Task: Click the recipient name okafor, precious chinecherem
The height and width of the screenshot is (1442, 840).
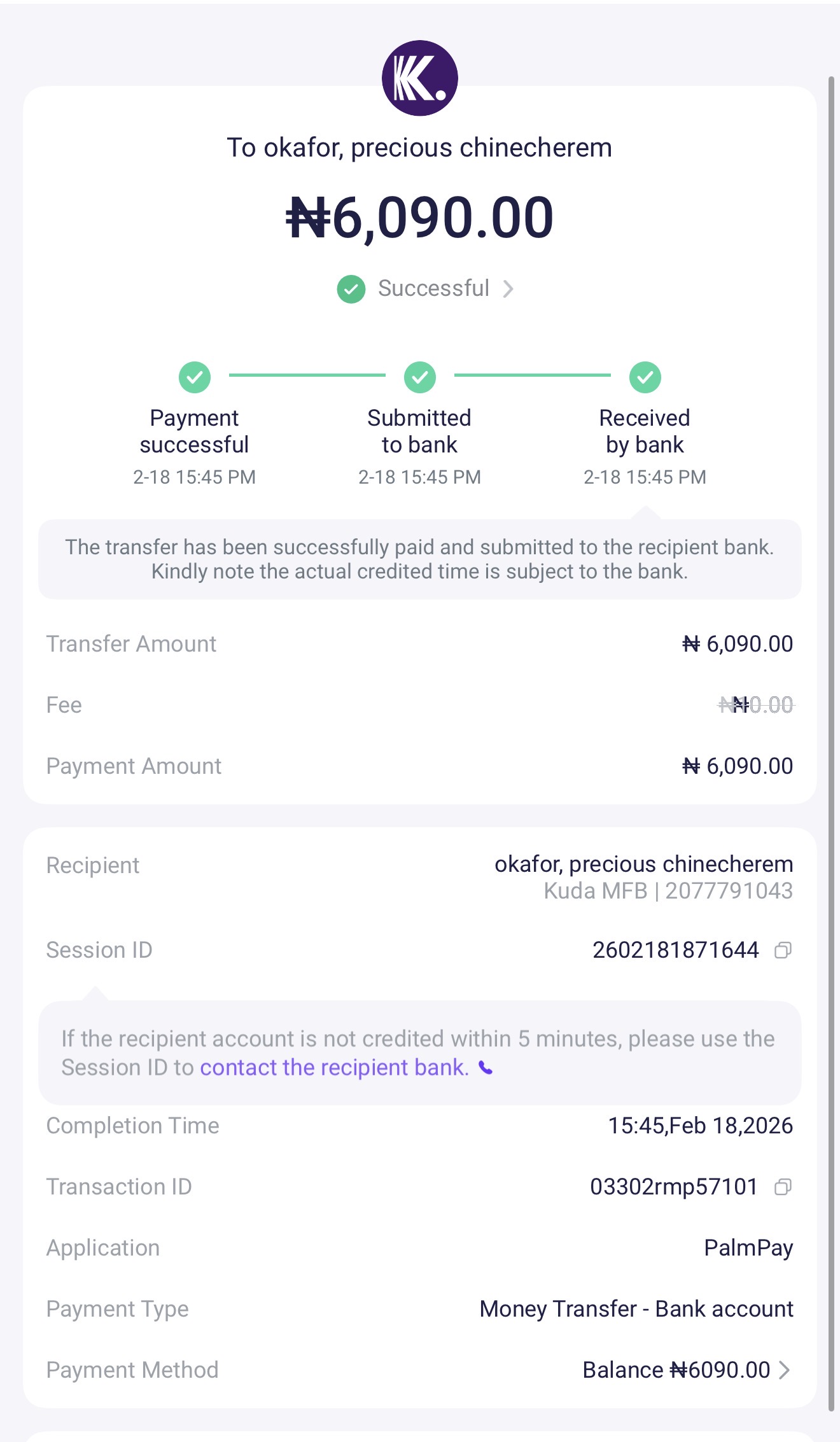Action: (643, 864)
